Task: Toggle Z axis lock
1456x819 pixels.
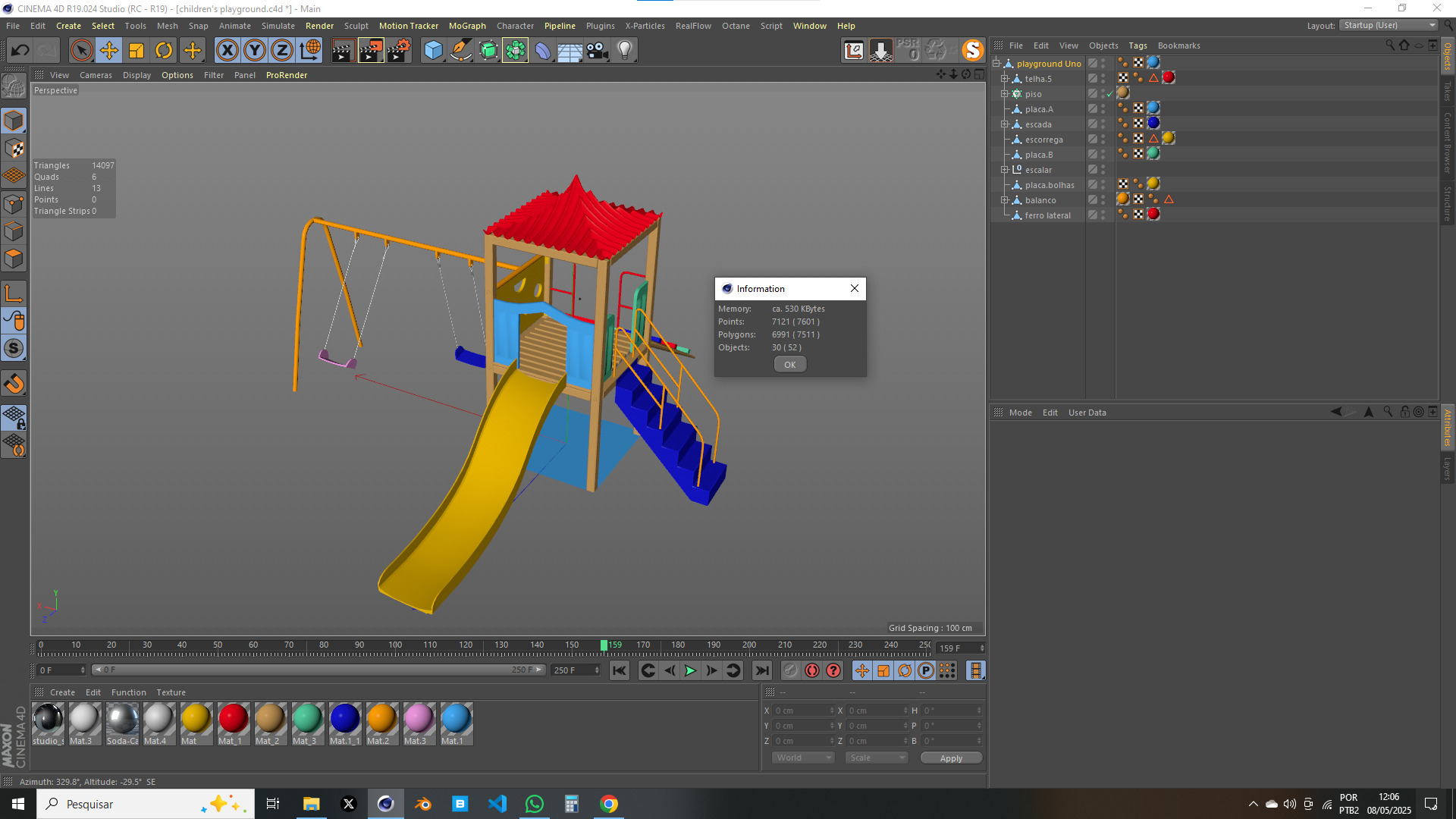Action: [282, 51]
